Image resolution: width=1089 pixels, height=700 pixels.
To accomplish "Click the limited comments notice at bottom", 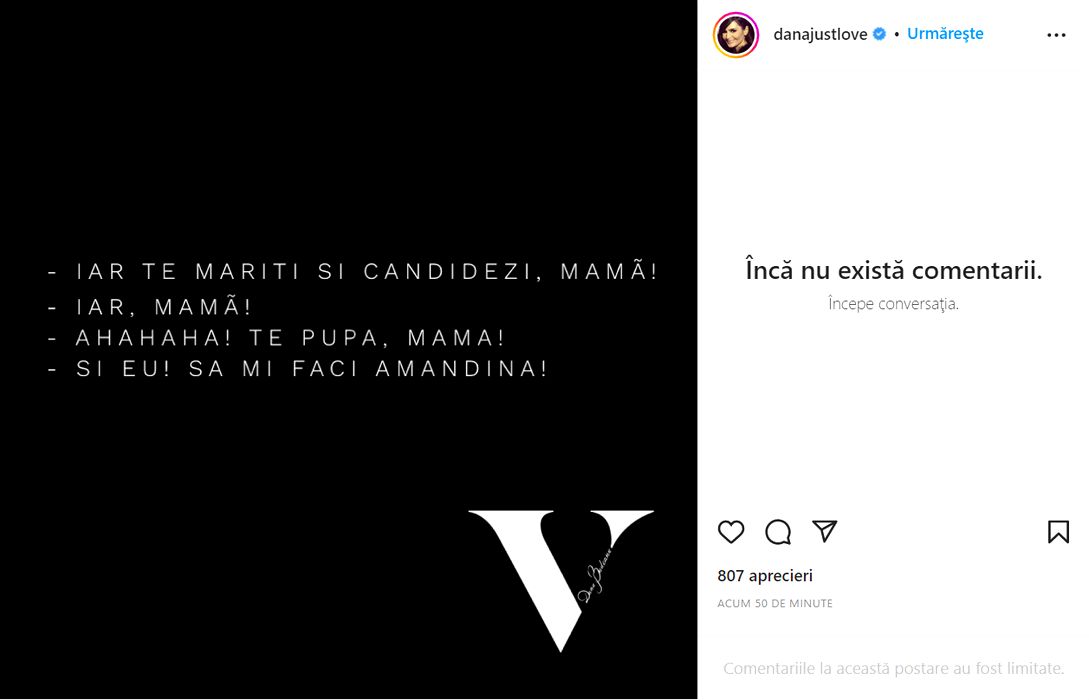I will pos(893,668).
